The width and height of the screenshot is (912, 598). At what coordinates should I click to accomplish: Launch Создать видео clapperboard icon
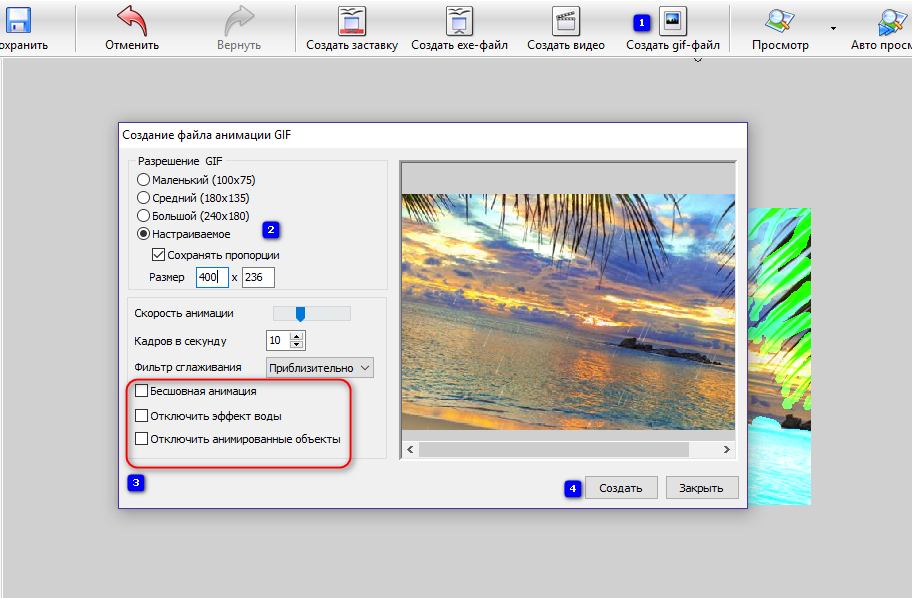tap(565, 21)
